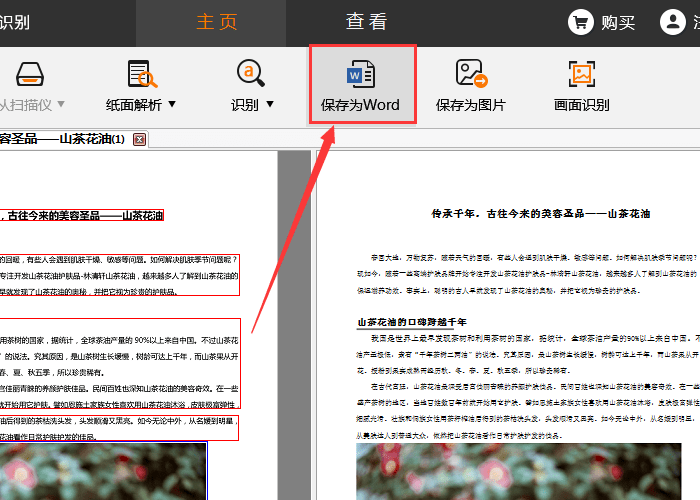Click the 画面识别 screen capture icon
Viewport: 700px width, 500px height.
coord(582,74)
